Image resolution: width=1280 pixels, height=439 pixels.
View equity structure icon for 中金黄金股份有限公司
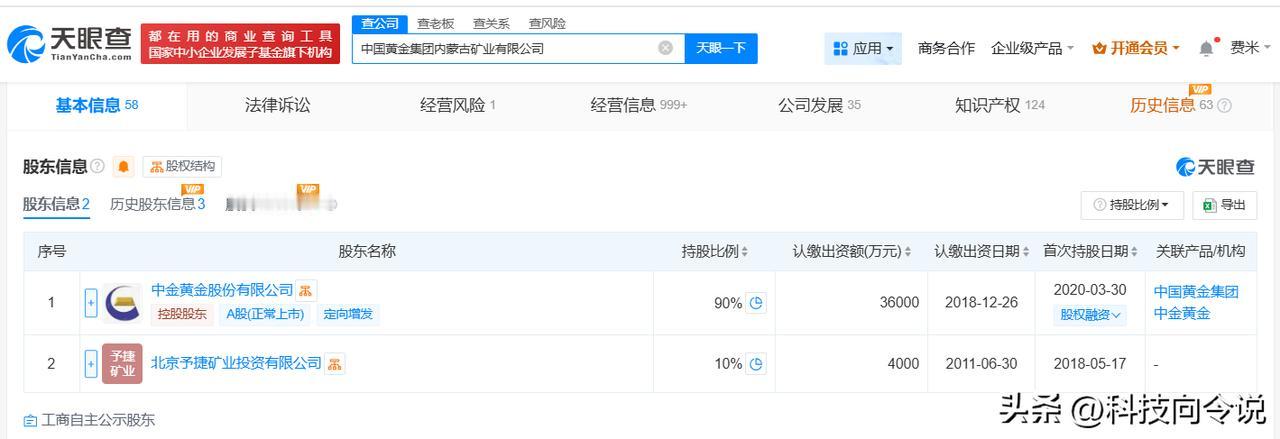[306, 290]
